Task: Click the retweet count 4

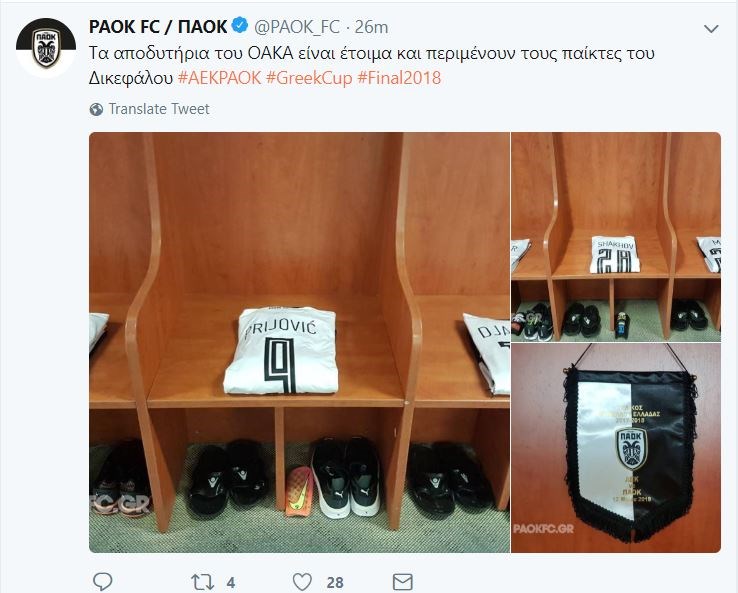Action: pos(231,583)
